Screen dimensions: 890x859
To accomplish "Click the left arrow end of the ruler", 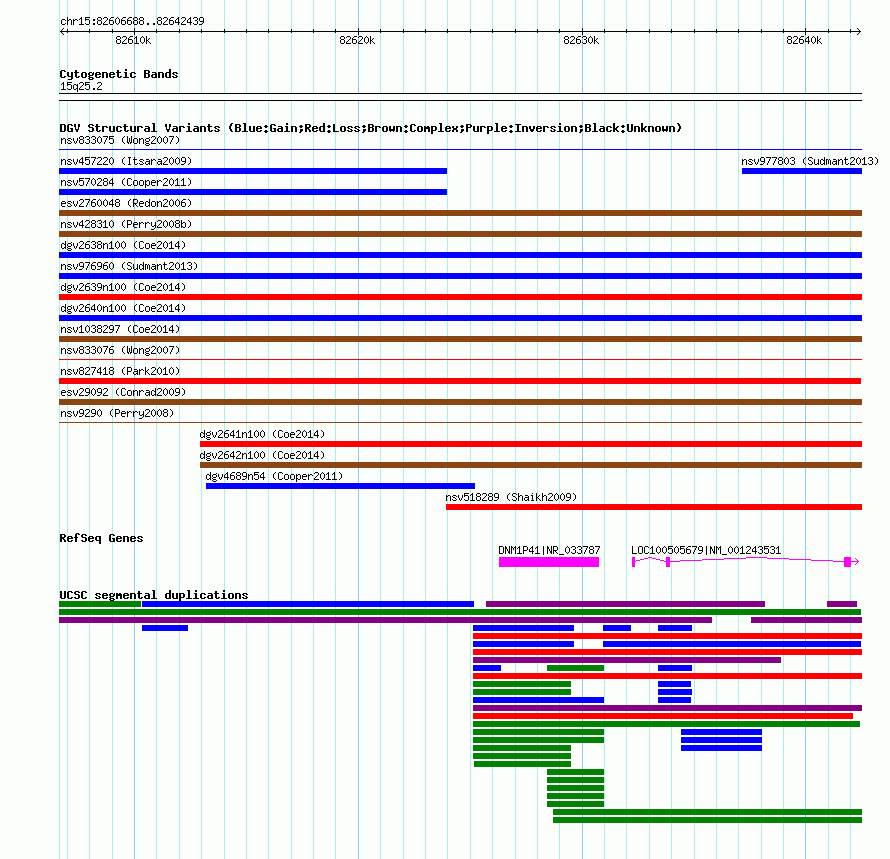I will pyautogui.click(x=62, y=31).
